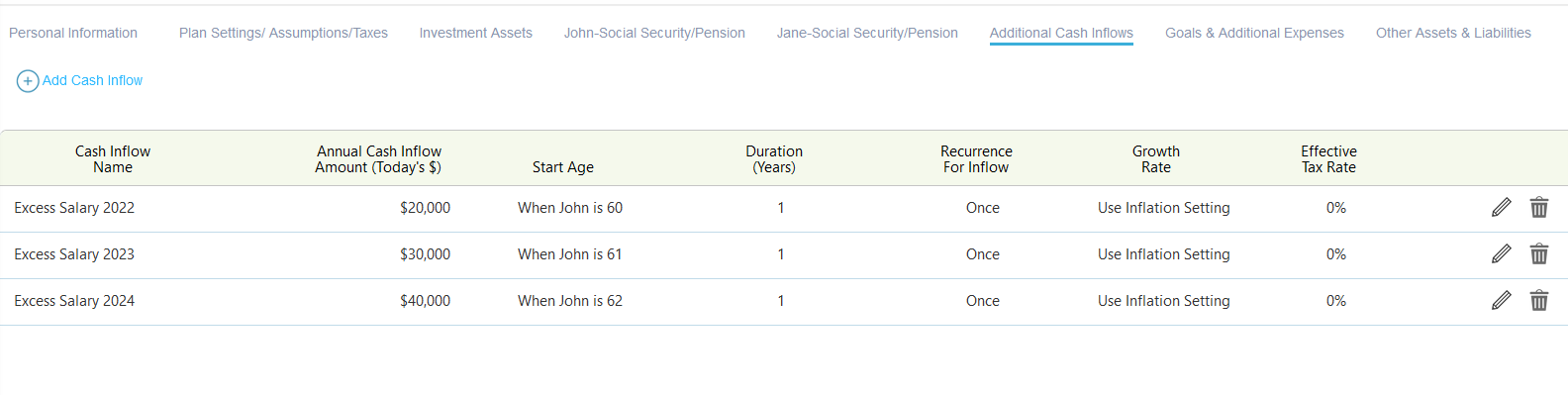Select the Additional Cash Inflows tab
This screenshot has width=1568, height=395.
1061,33
